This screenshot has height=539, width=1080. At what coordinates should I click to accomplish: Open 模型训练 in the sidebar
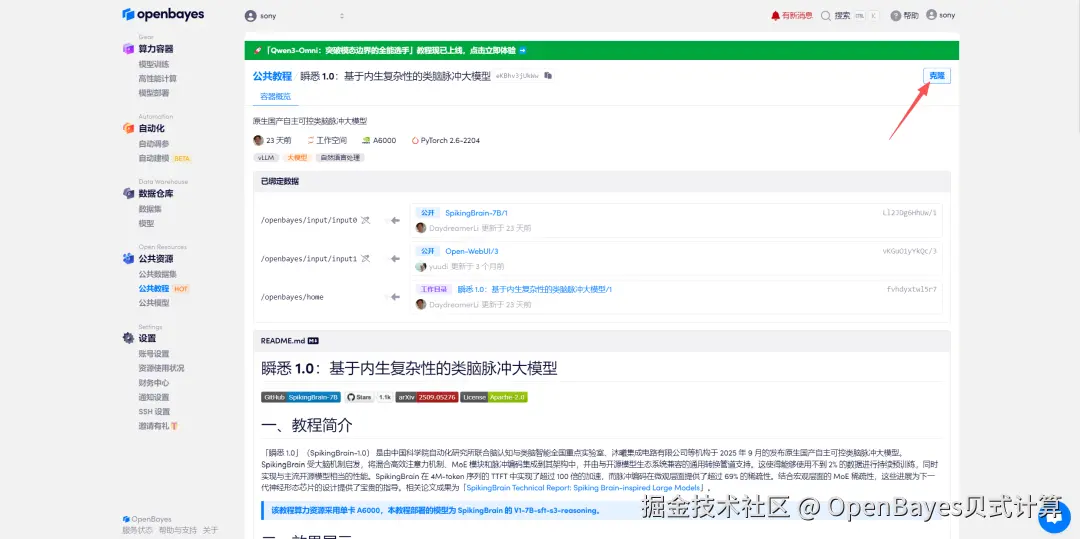[x=154, y=64]
